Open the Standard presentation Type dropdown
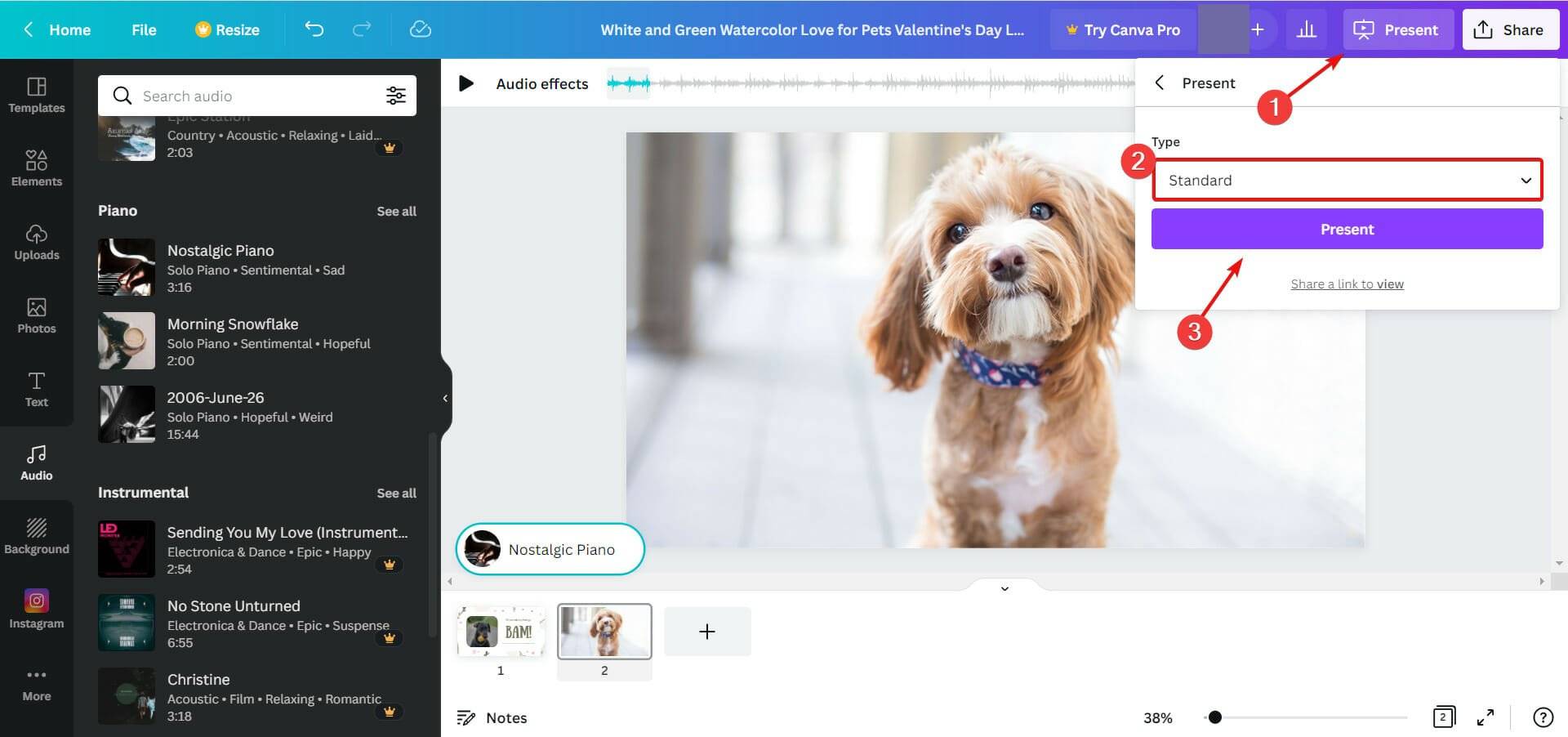The image size is (1568, 737). click(x=1347, y=180)
